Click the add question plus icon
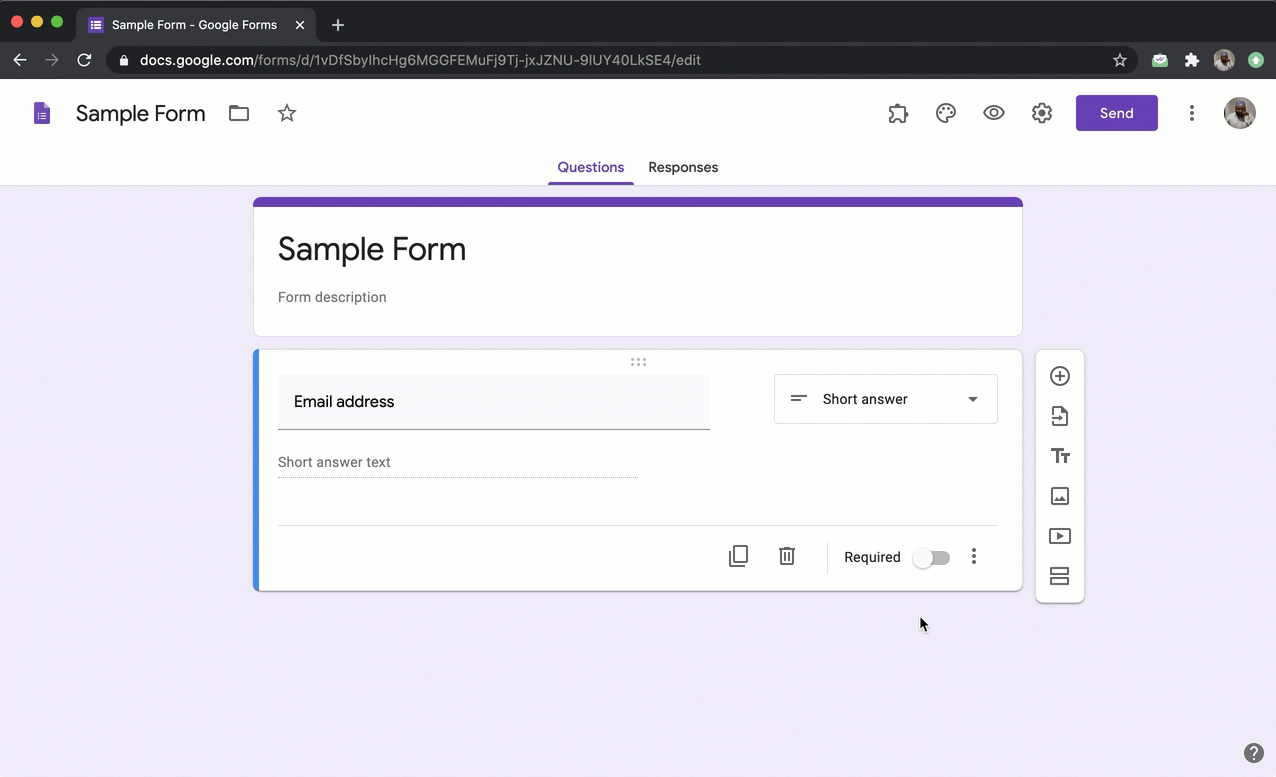This screenshot has width=1276, height=777. point(1060,376)
